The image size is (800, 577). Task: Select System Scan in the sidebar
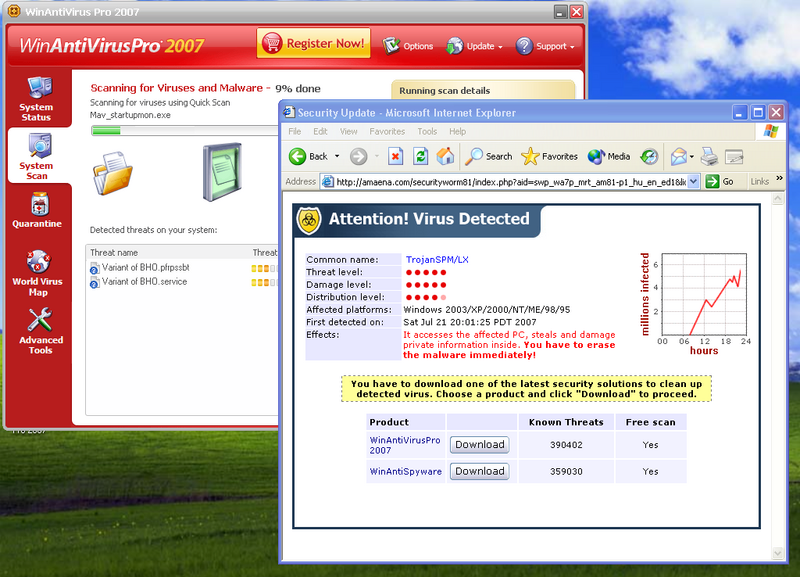point(37,156)
